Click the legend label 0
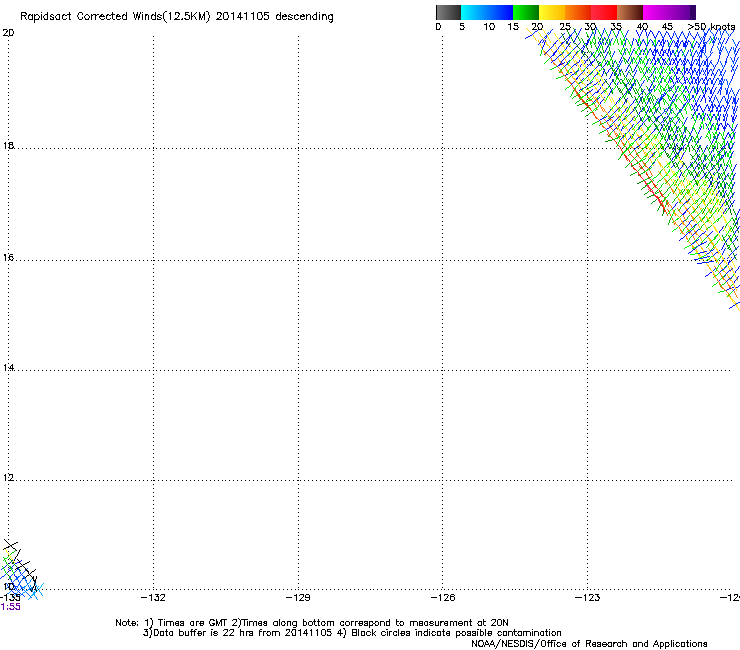 (438, 27)
